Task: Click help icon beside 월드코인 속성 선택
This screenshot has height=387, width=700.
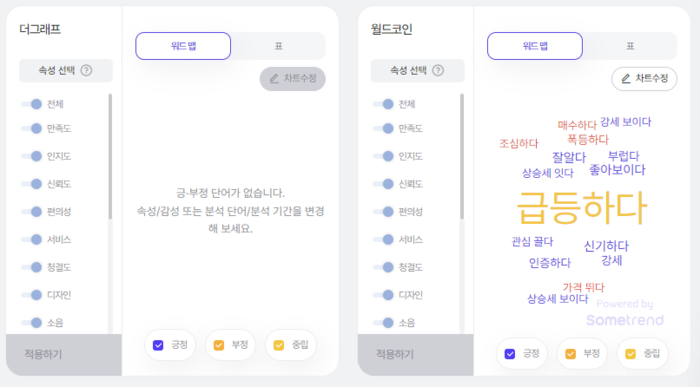Action: 438,71
